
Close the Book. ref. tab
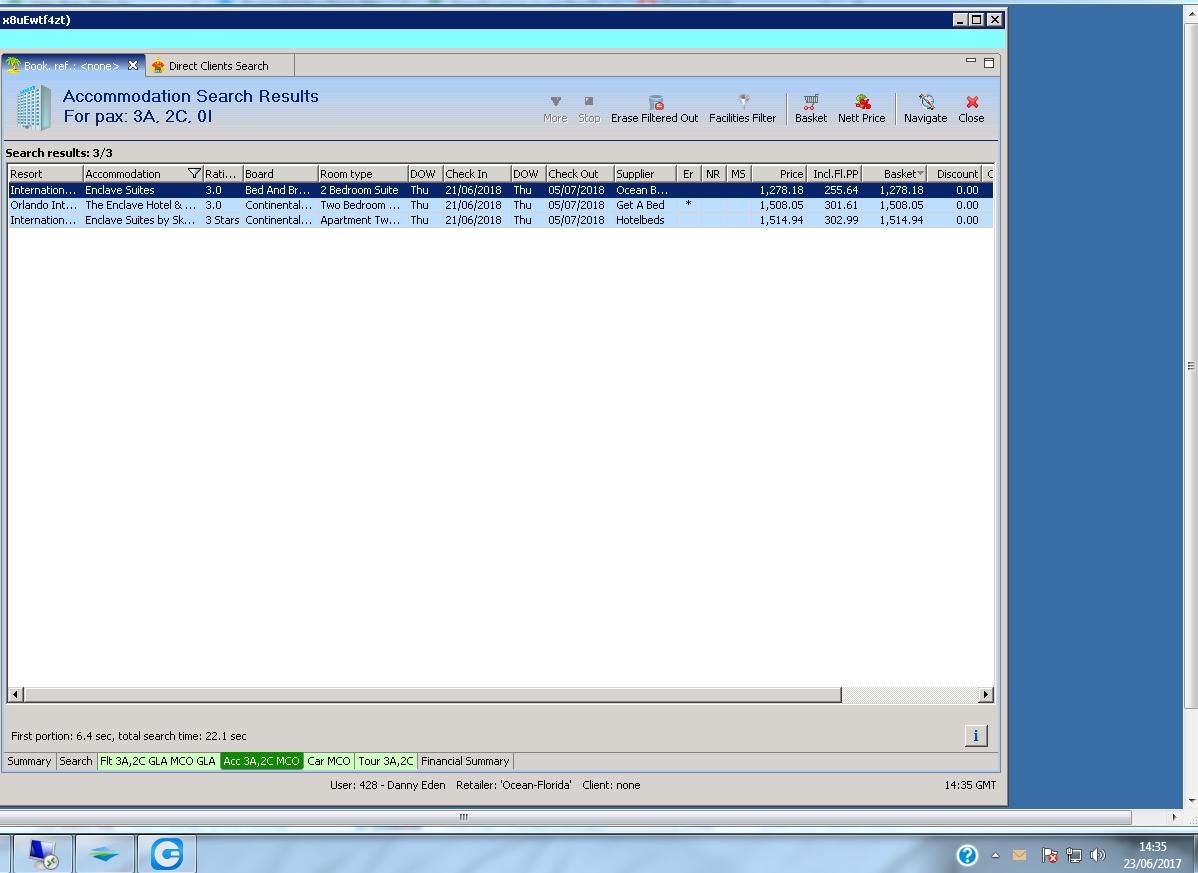[133, 66]
